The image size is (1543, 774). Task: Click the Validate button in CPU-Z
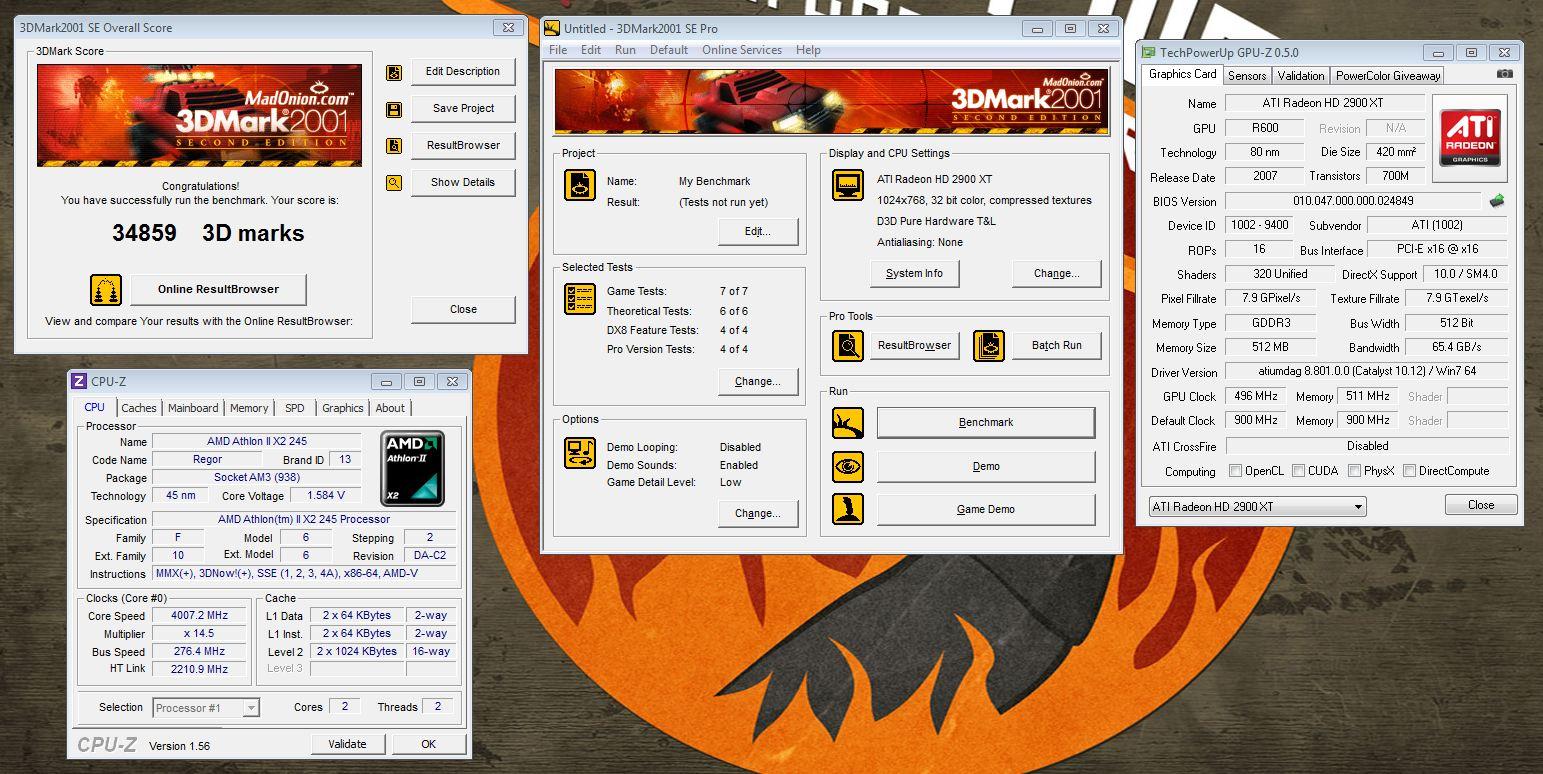coord(347,744)
